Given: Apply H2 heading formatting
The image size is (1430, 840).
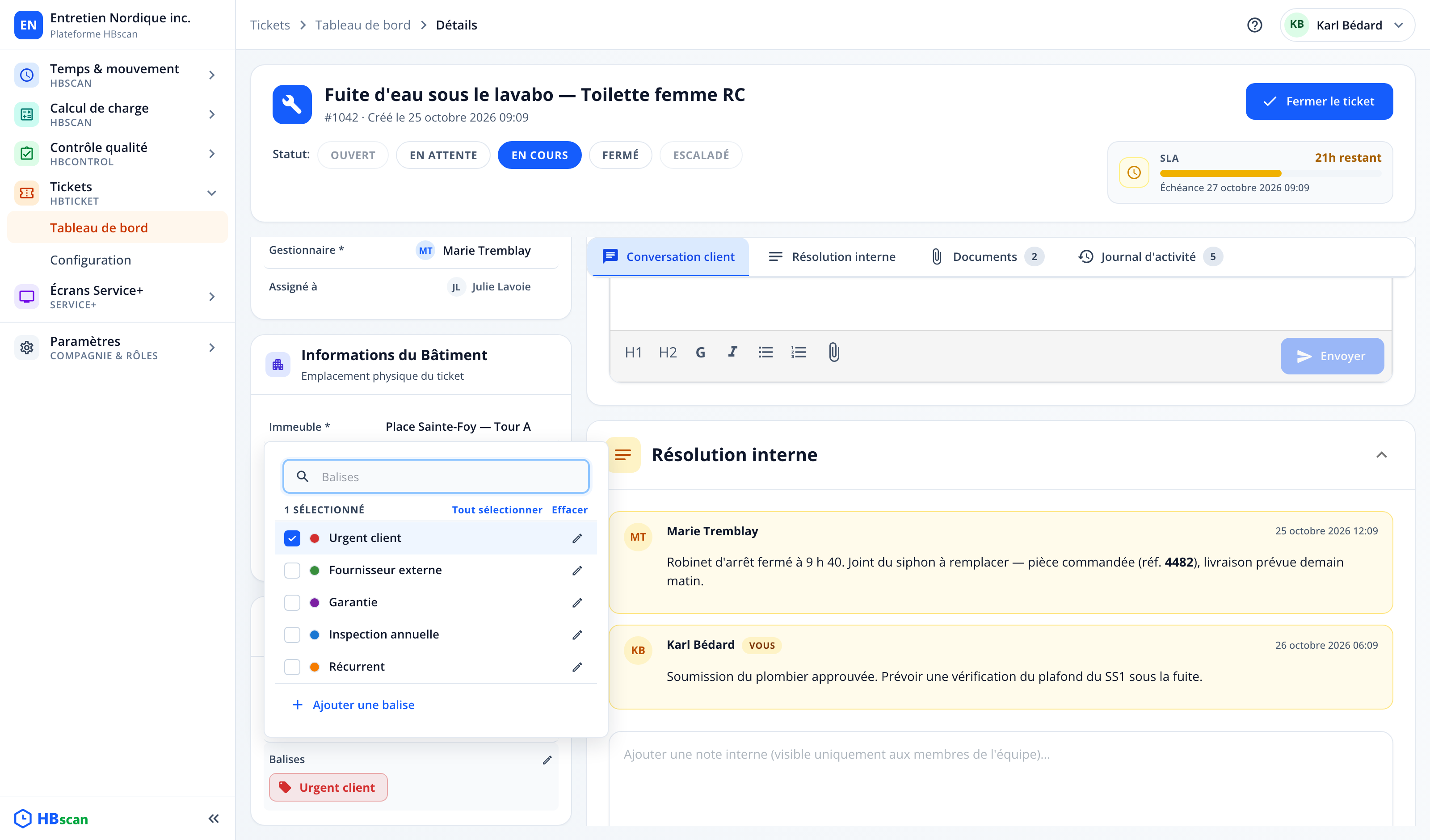Looking at the screenshot, I should (667, 353).
